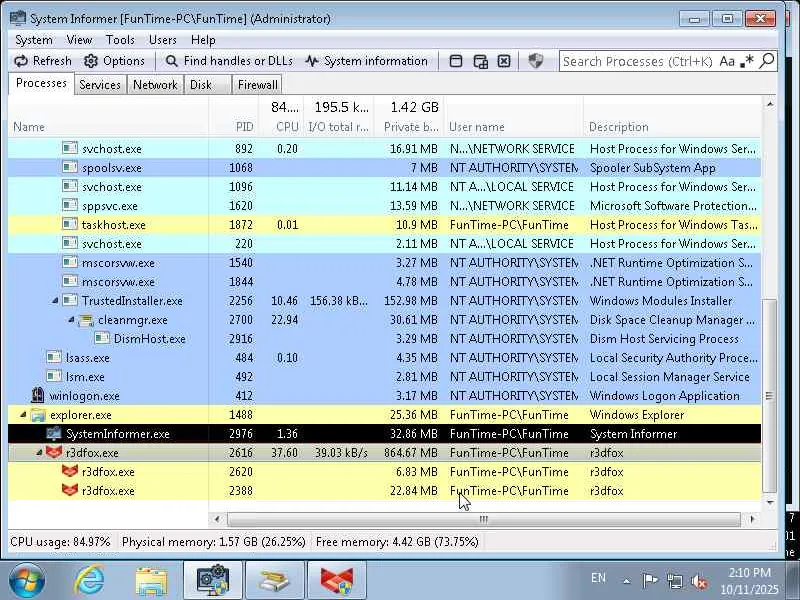Select sppsvc.exe process row
Screen dimensions: 800x600
coord(384,206)
